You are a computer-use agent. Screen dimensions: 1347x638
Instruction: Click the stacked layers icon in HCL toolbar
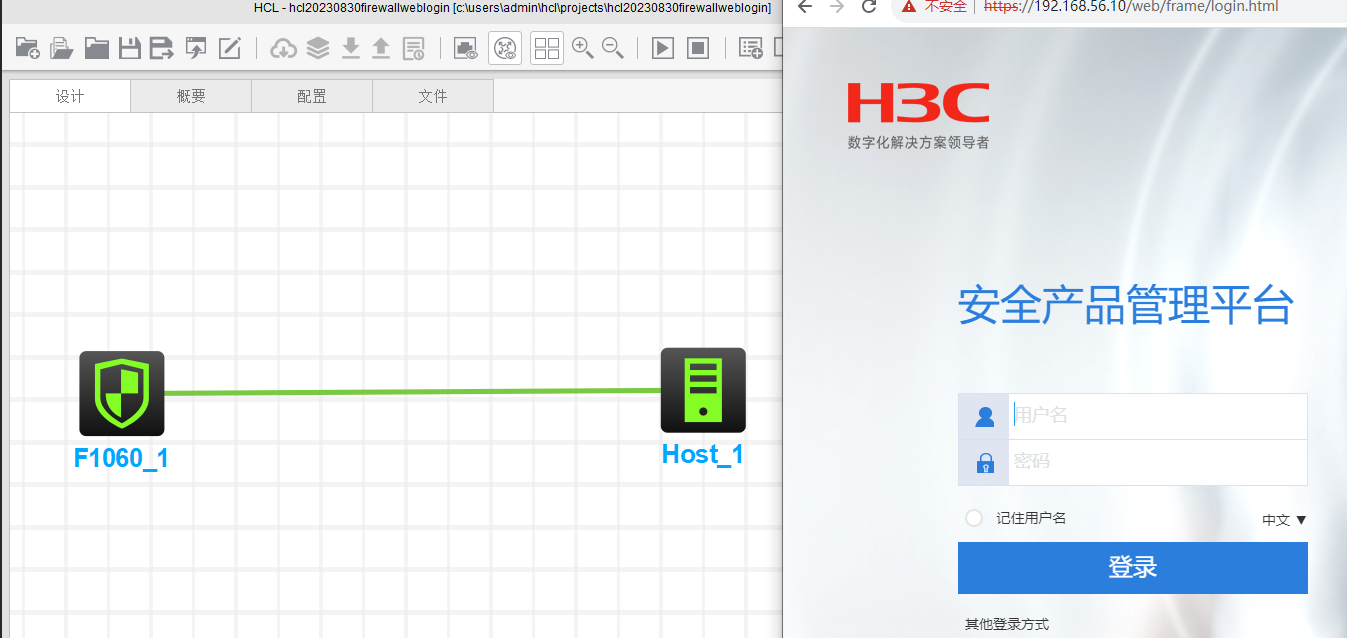[318, 47]
